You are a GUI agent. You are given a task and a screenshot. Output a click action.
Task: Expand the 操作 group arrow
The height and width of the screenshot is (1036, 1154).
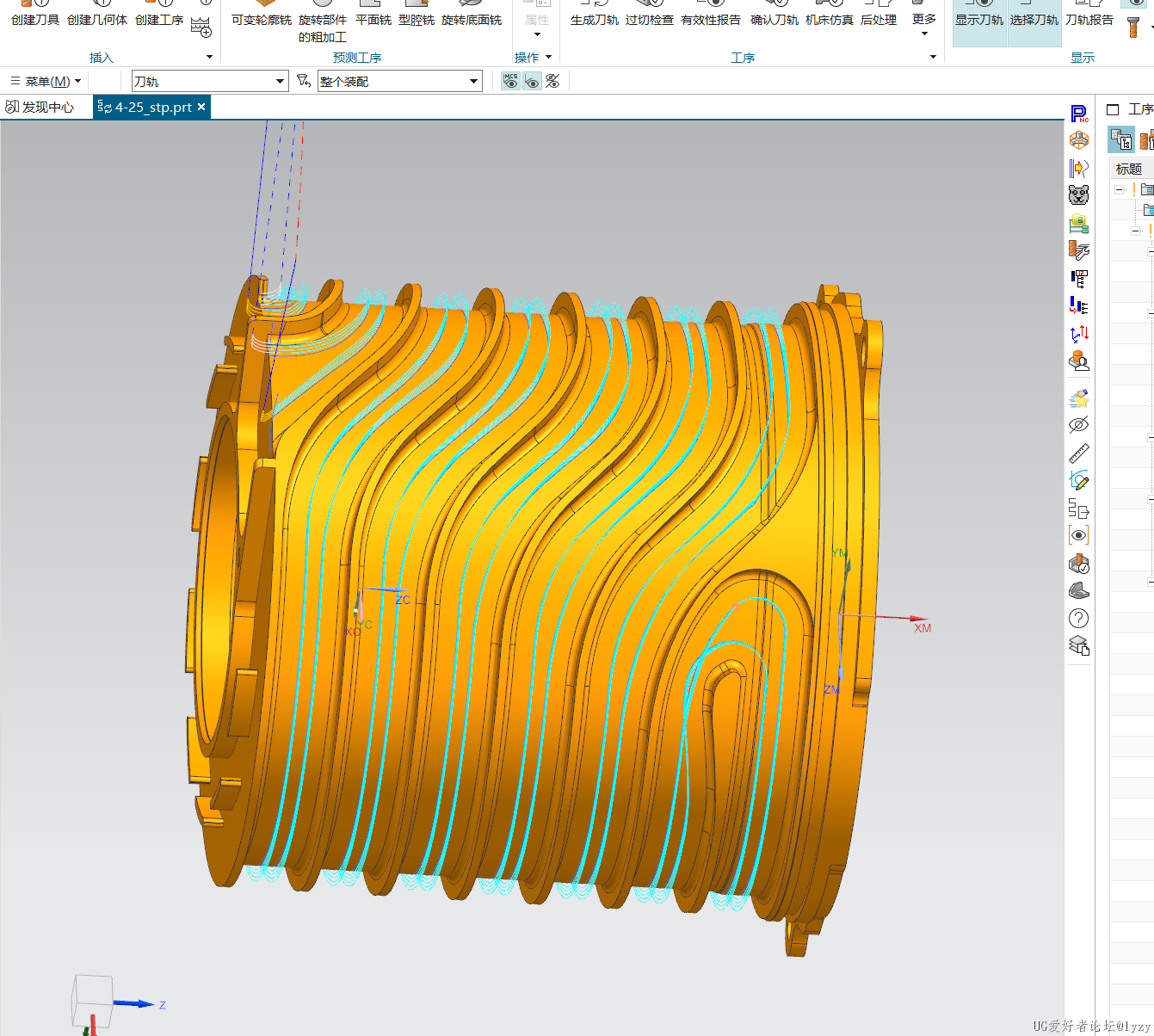click(549, 58)
